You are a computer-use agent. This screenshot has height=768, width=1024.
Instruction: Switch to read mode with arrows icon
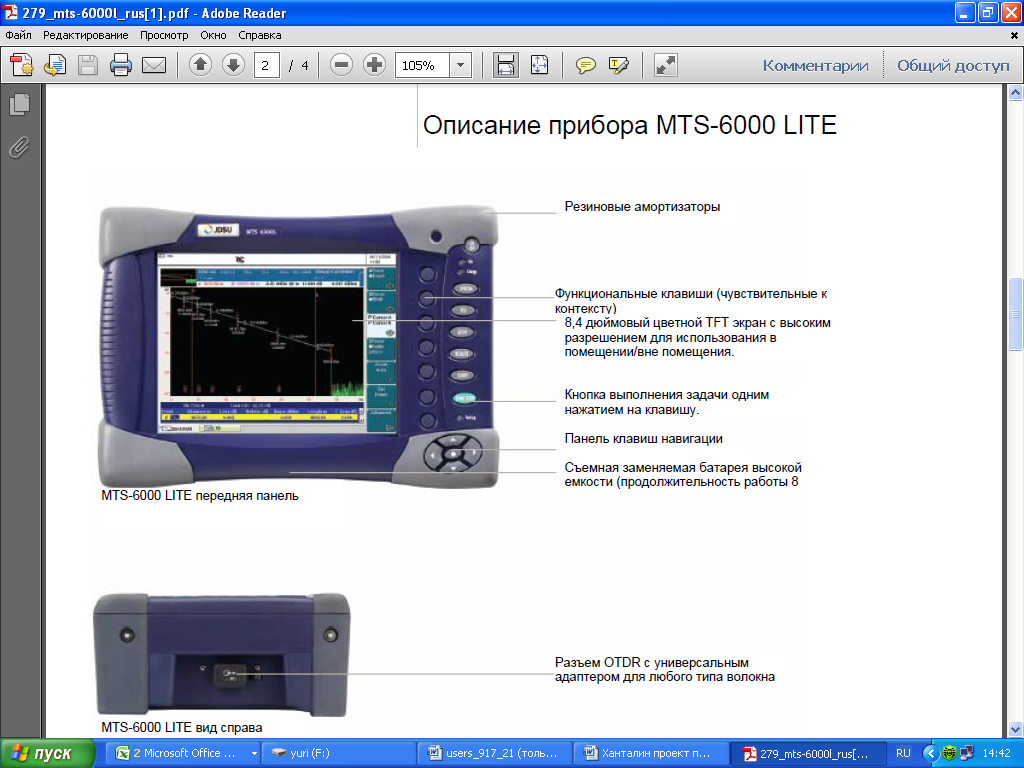665,65
